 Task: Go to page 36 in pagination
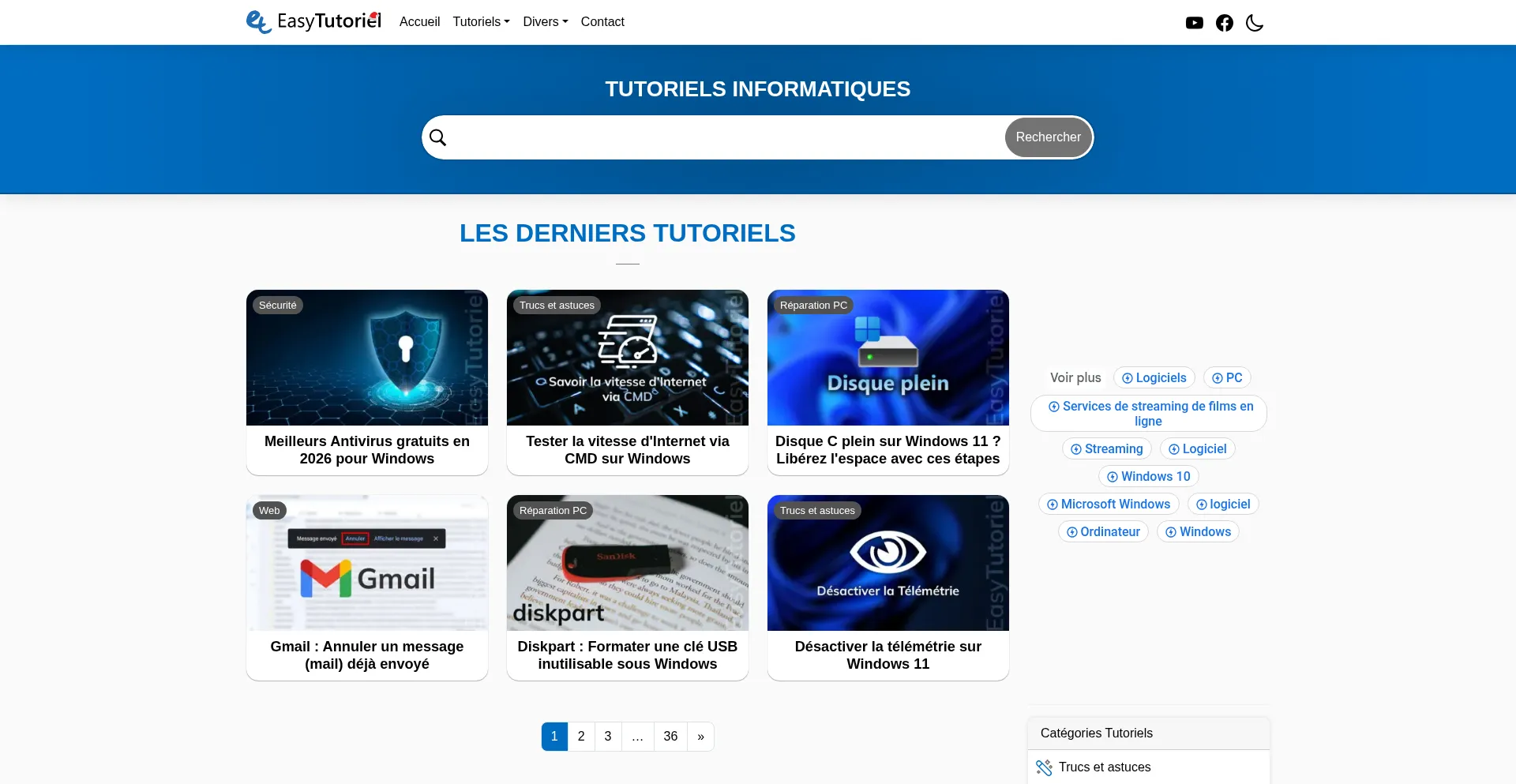tap(670, 736)
